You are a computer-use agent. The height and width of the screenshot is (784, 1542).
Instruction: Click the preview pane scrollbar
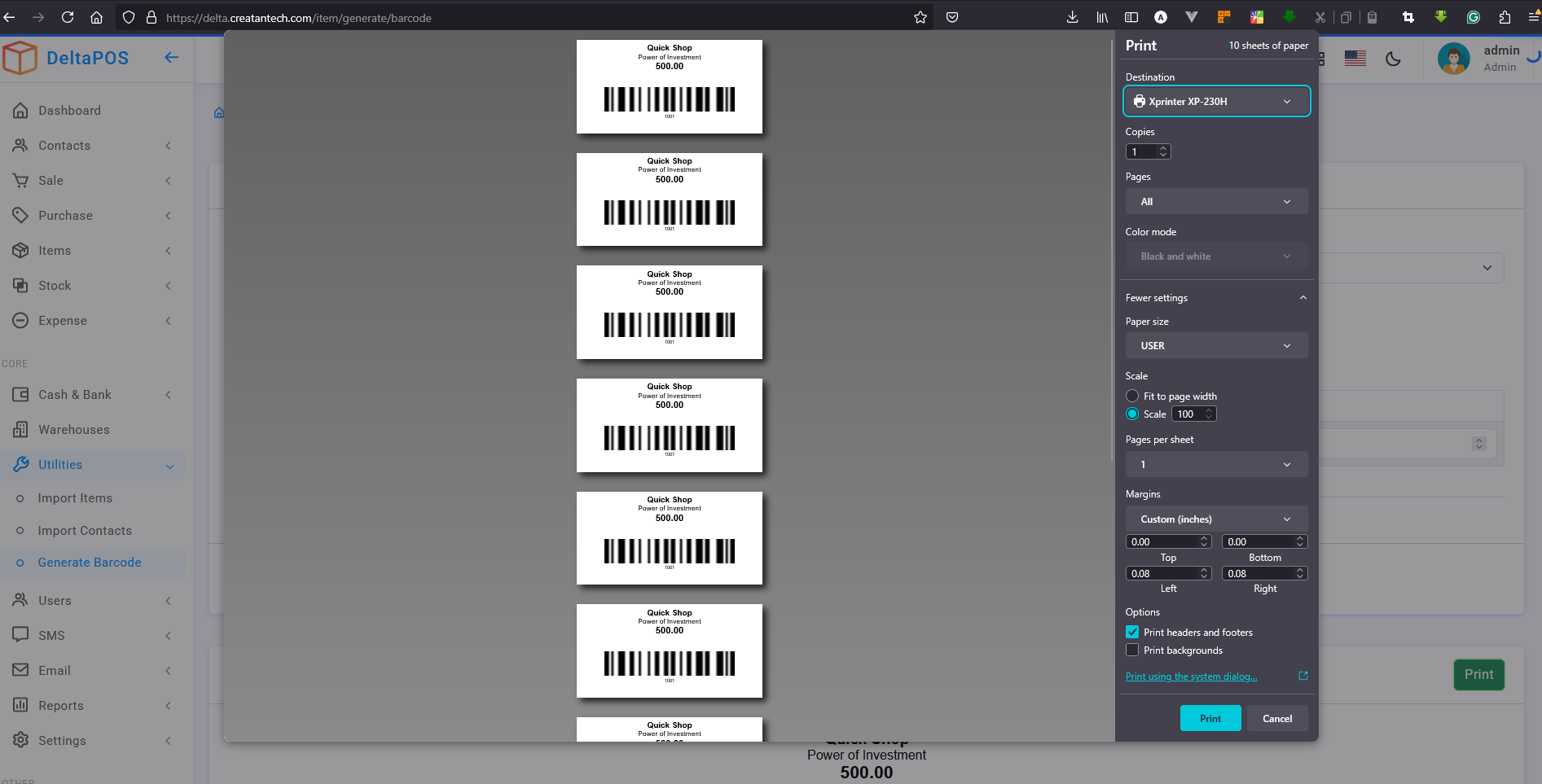point(1112,251)
